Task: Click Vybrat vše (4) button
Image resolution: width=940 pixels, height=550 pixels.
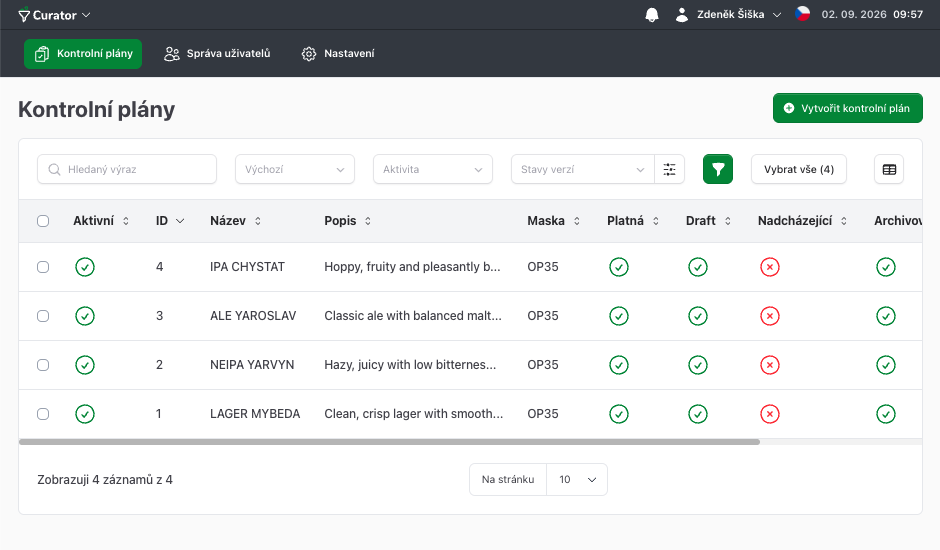Action: pyautogui.click(x=799, y=169)
